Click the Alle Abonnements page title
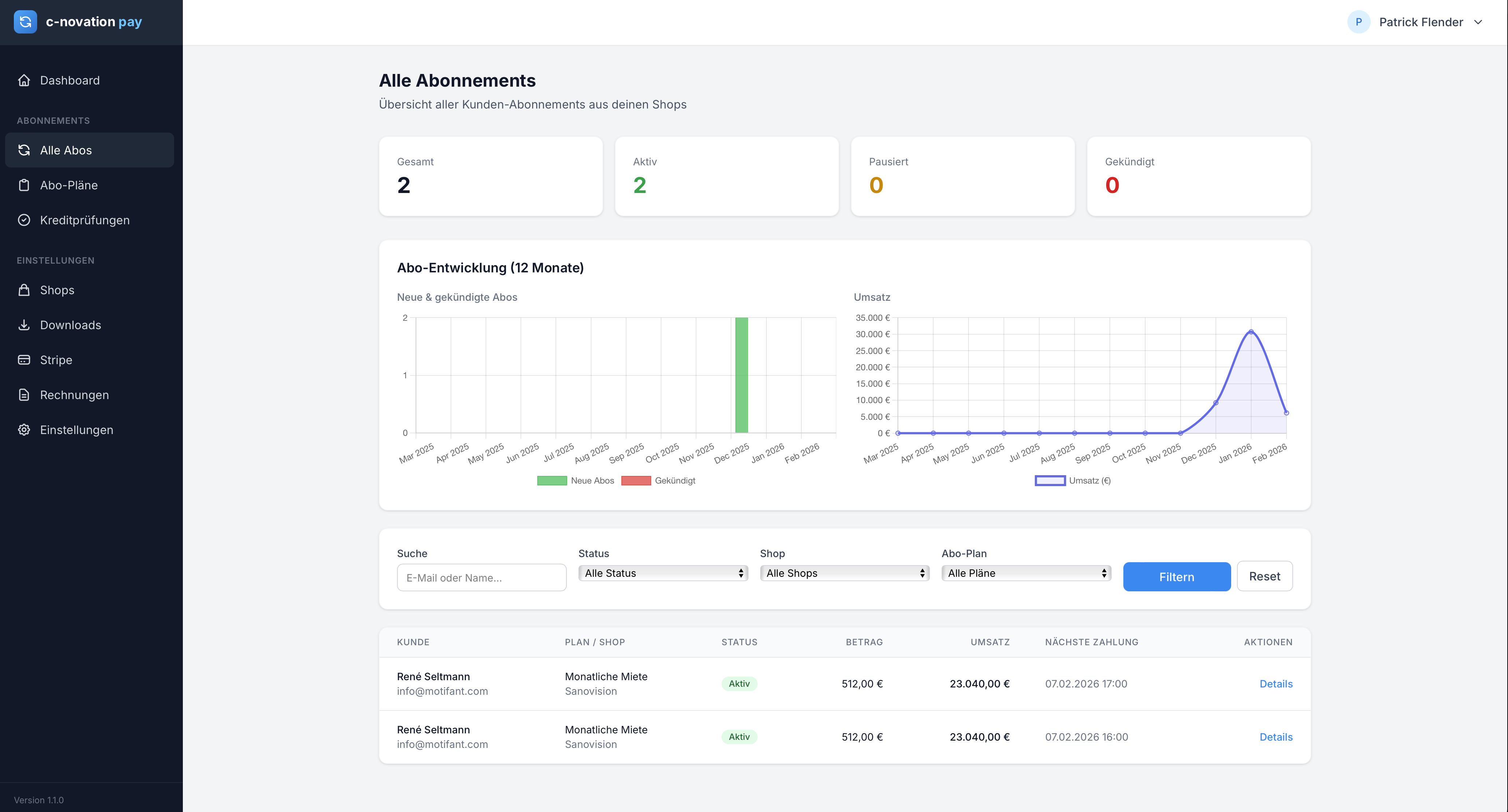 457,81
